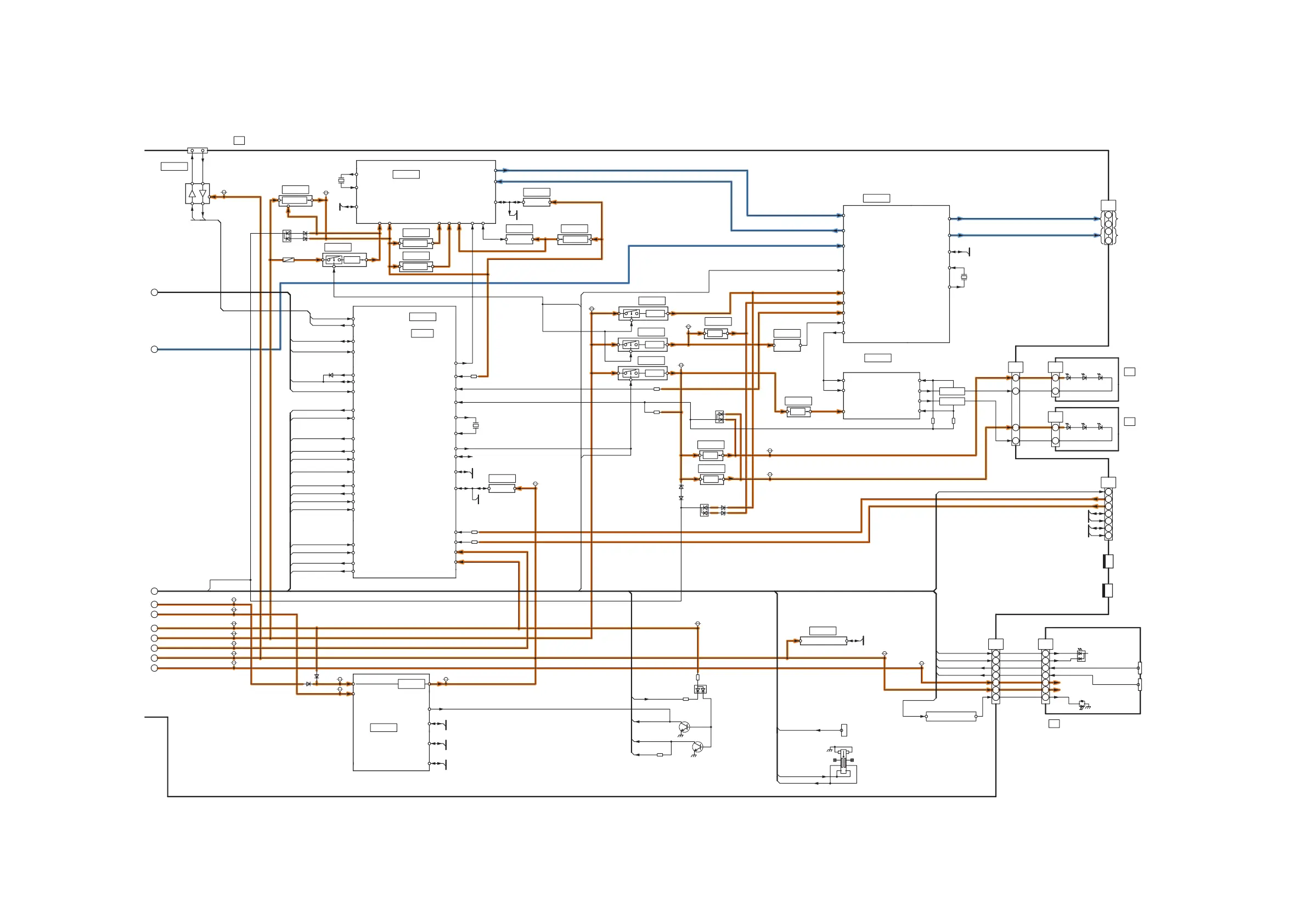Click the dual-diode package left of top IC
Screen dimensions: 1307x924
point(287,236)
